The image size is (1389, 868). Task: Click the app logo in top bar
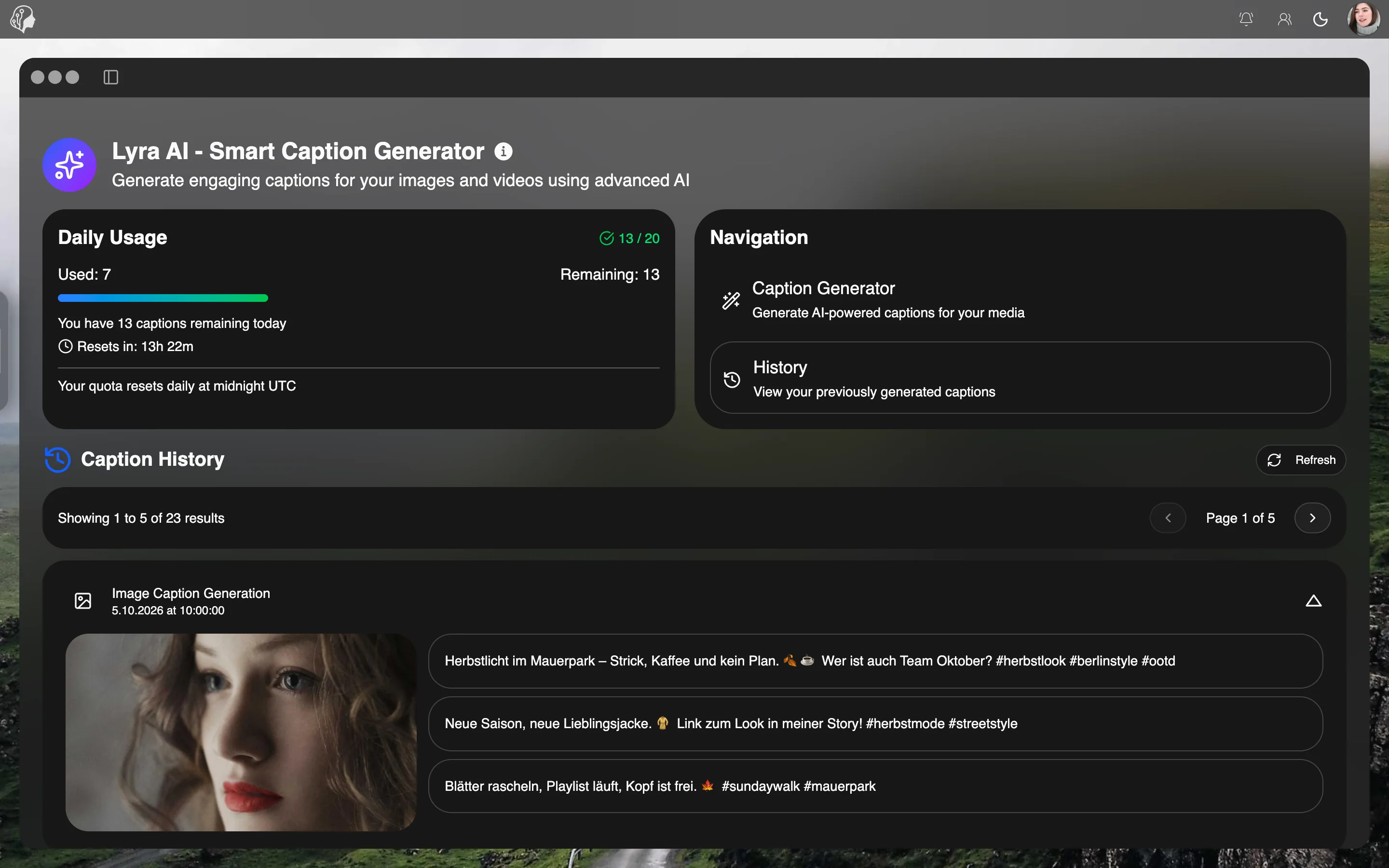point(23,19)
